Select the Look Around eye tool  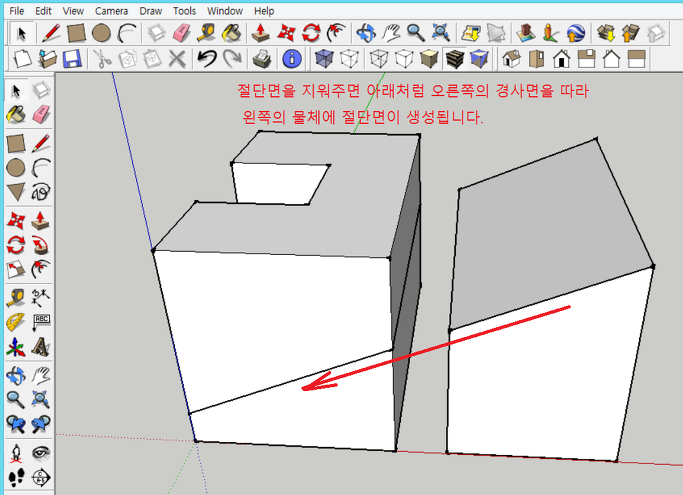pyautogui.click(x=41, y=453)
